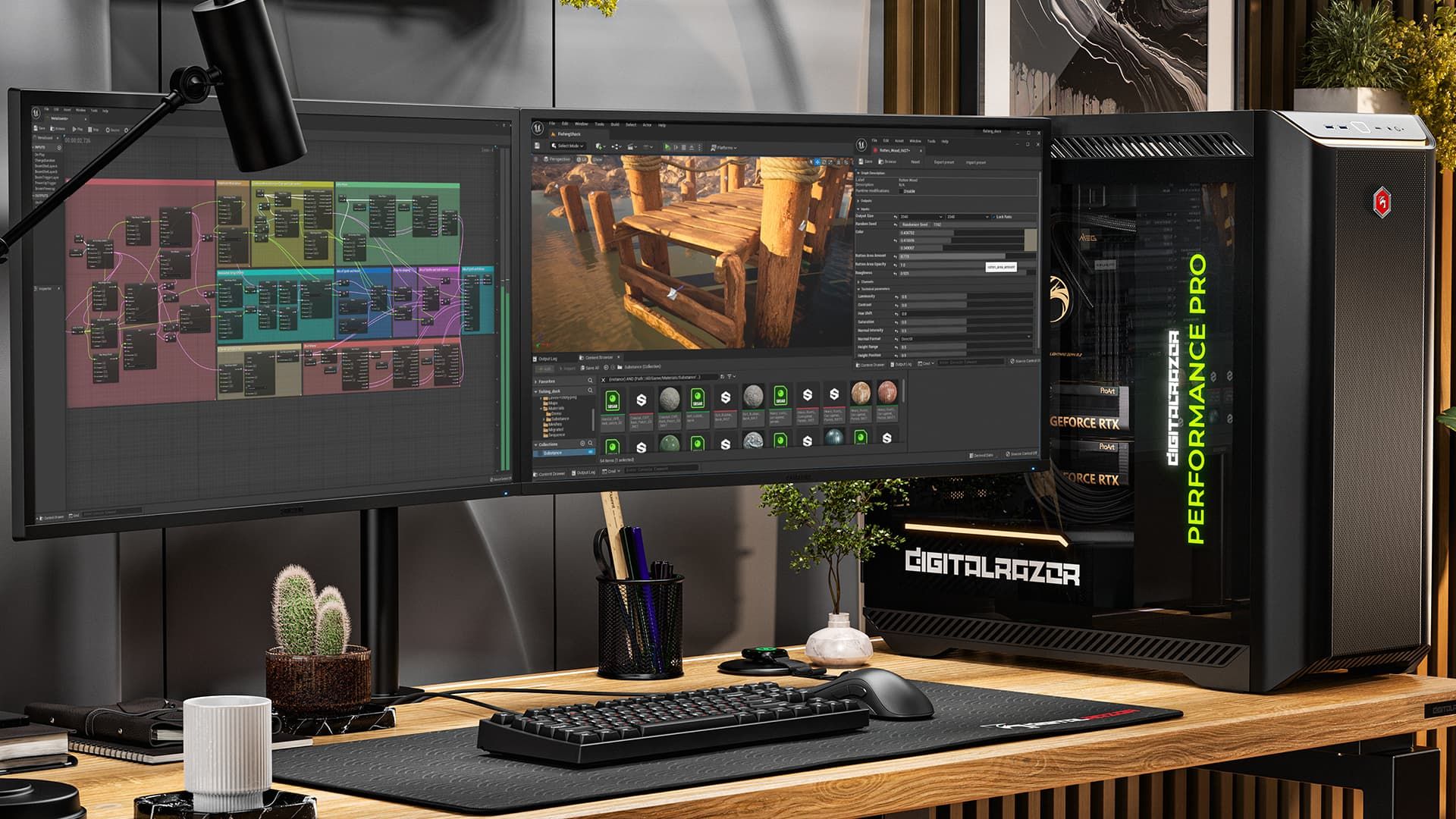
Task: Open the Build menu in the FishingShack window
Action: [615, 124]
